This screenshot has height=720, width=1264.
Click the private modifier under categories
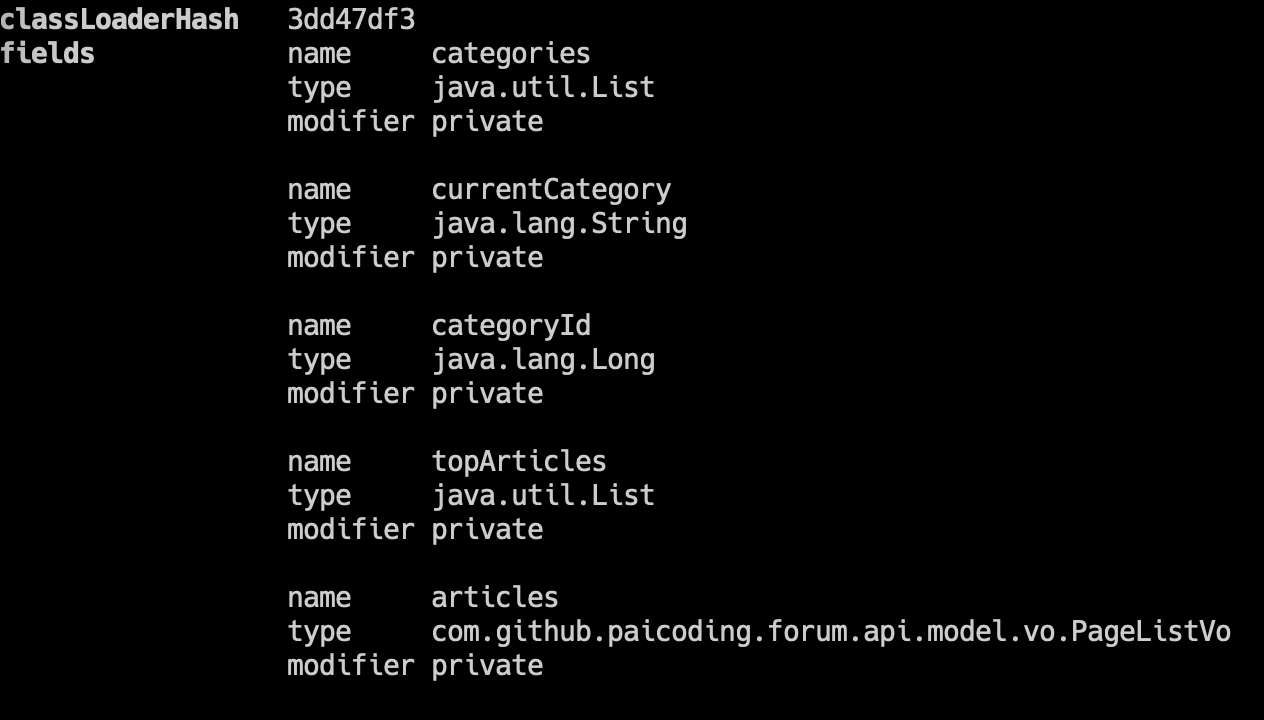[x=487, y=122]
